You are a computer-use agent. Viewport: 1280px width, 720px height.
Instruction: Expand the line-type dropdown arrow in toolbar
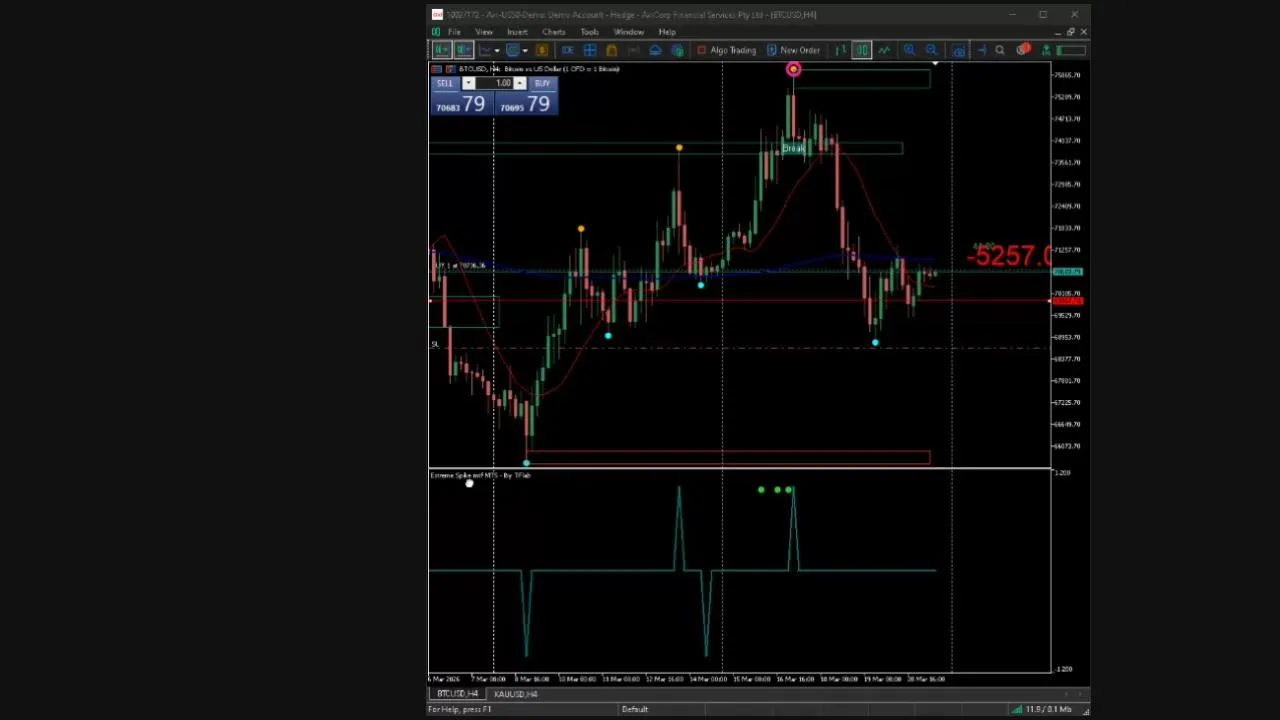(x=497, y=50)
